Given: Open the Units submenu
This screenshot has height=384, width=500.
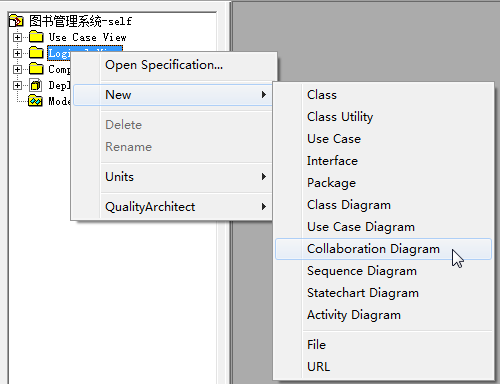Looking at the screenshot, I should 173,177.
